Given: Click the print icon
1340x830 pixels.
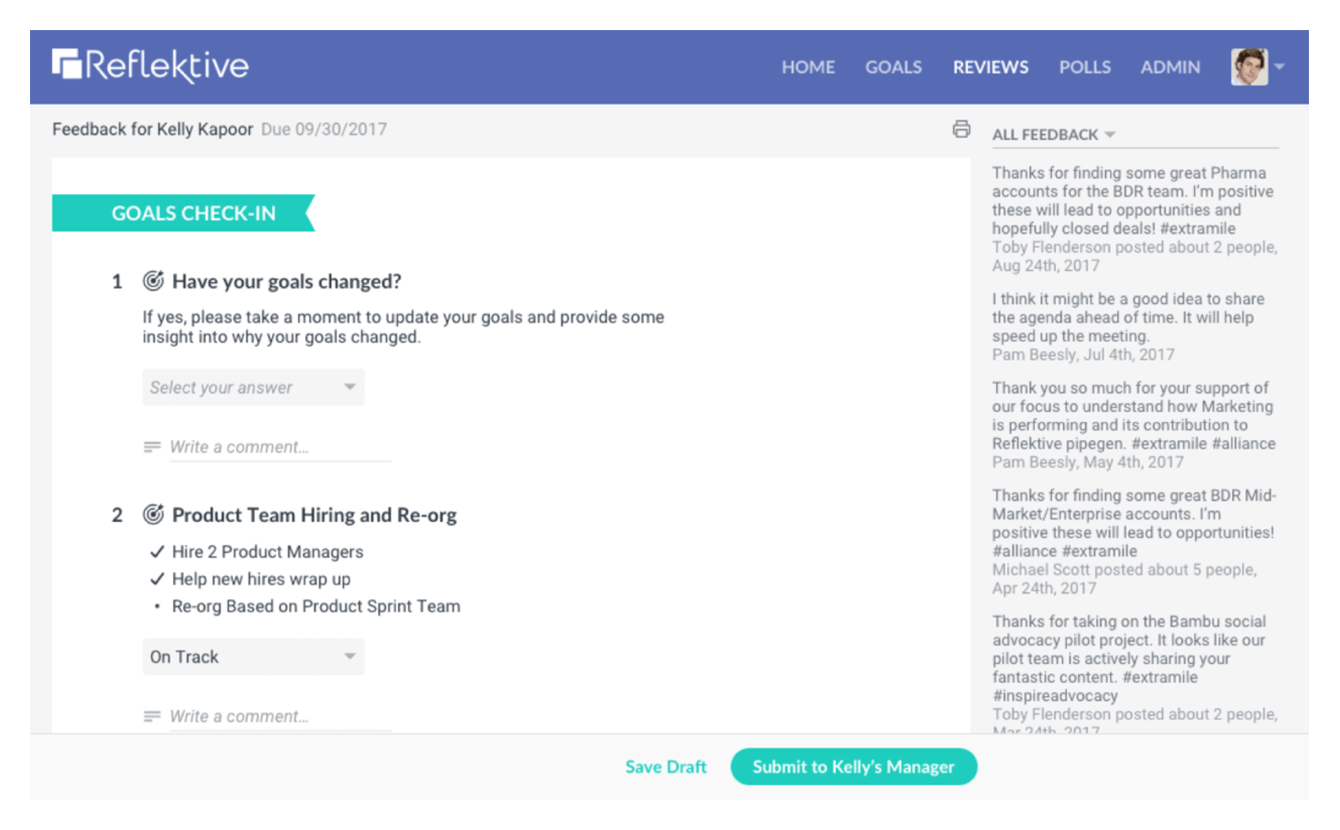Looking at the screenshot, I should (x=961, y=129).
